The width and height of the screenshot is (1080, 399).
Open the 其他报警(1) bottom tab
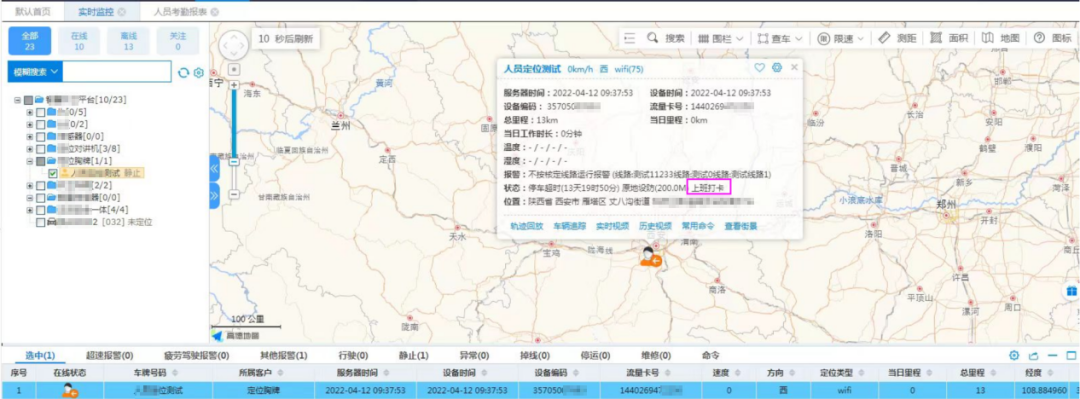point(283,356)
